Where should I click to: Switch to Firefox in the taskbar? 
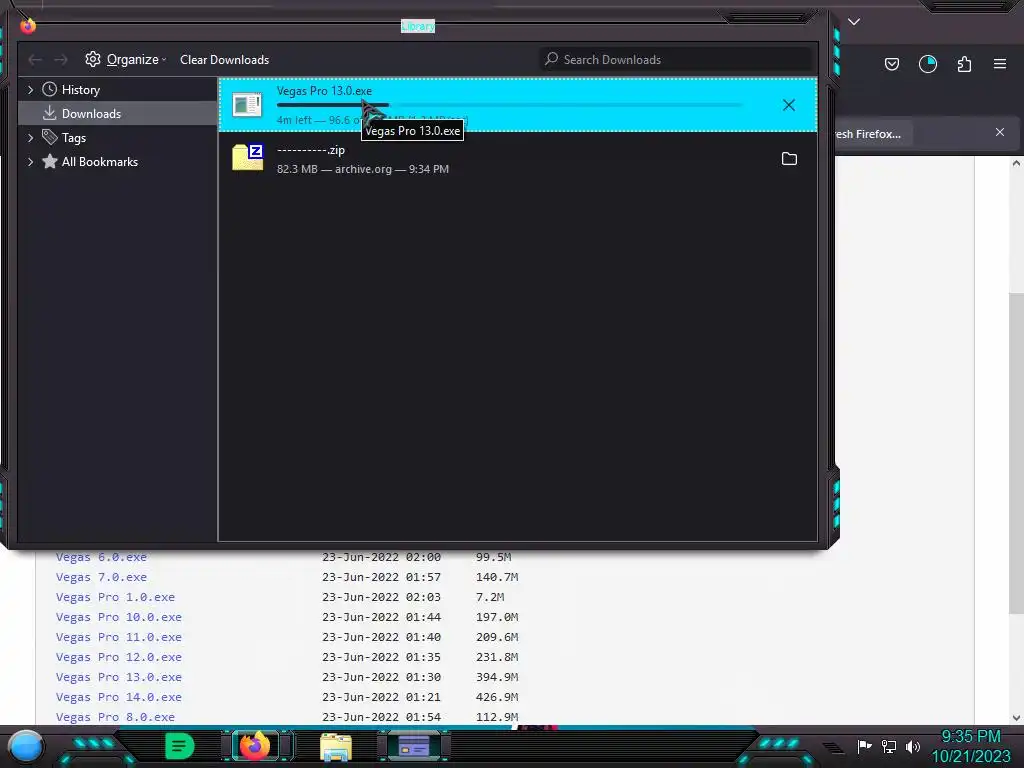pos(255,746)
